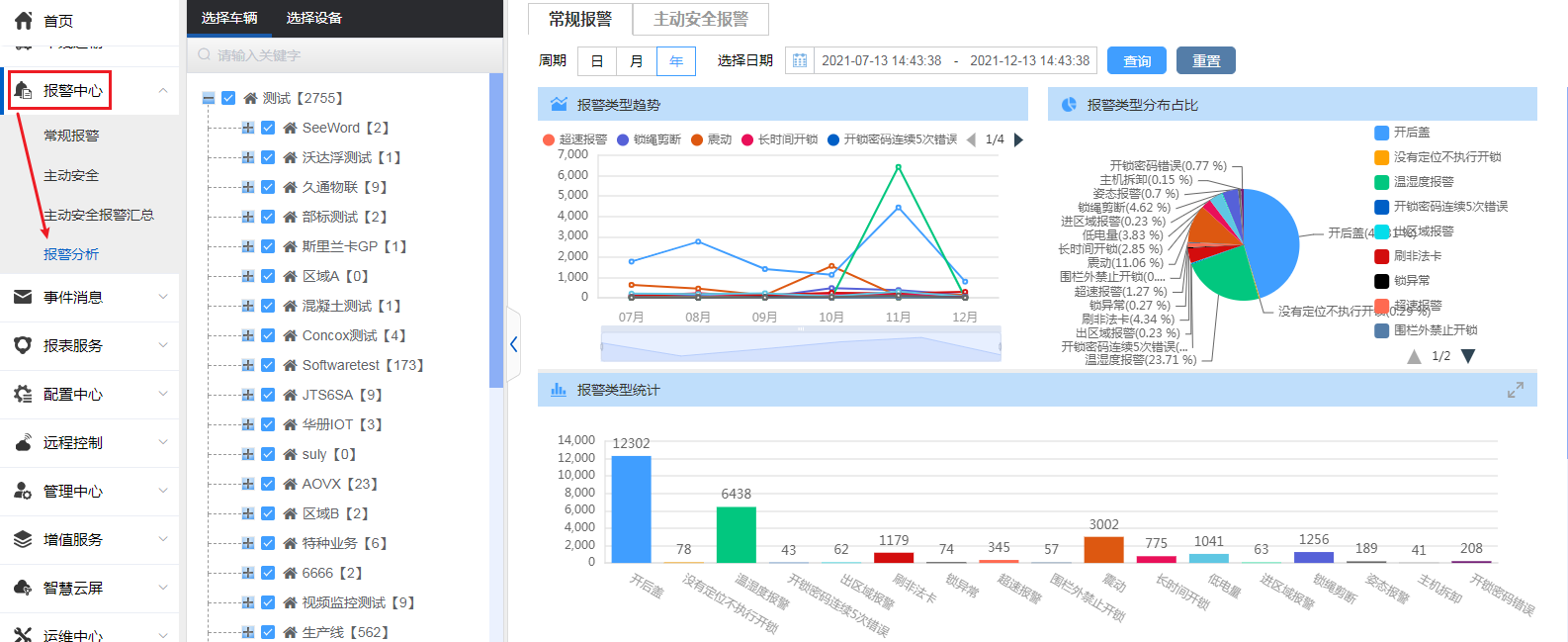Image resolution: width=1568 pixels, height=642 pixels.
Task: Click the 配置中心 gear icon
Action: pyautogui.click(x=23, y=394)
